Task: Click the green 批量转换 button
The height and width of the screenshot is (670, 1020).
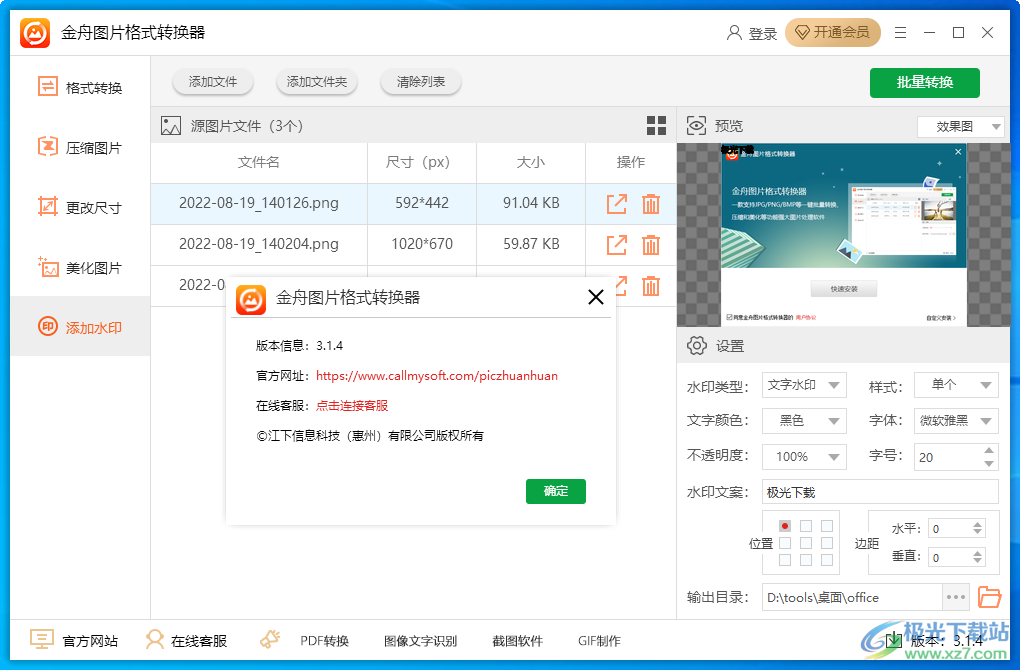Action: click(x=924, y=83)
